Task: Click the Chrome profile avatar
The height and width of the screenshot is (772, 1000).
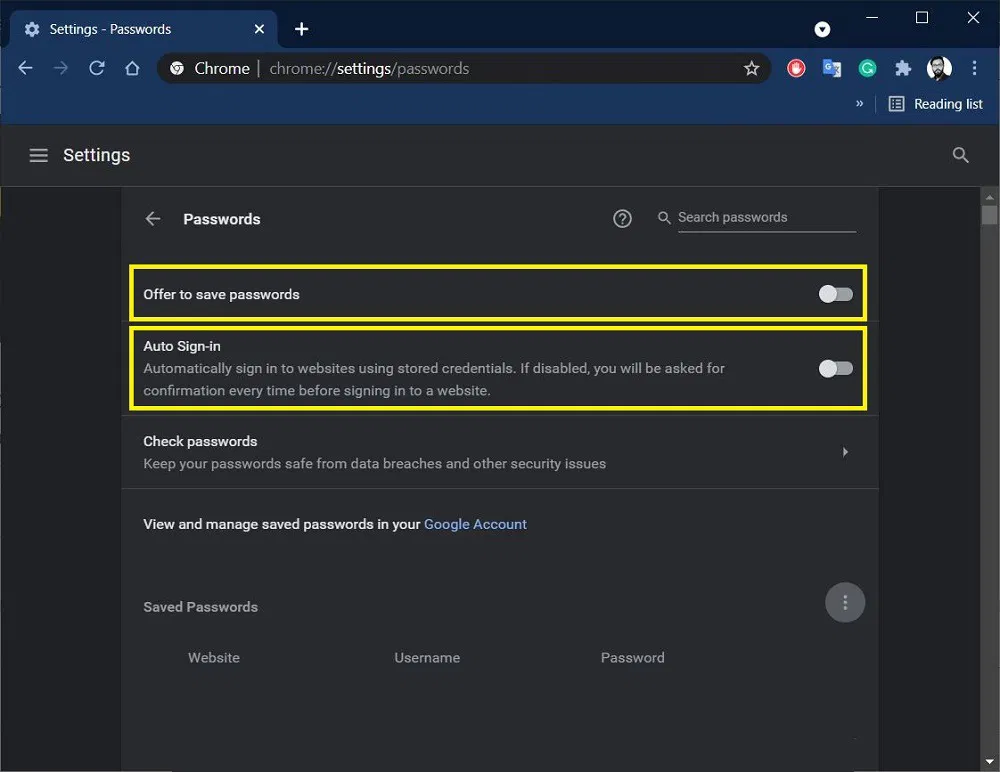Action: click(938, 68)
